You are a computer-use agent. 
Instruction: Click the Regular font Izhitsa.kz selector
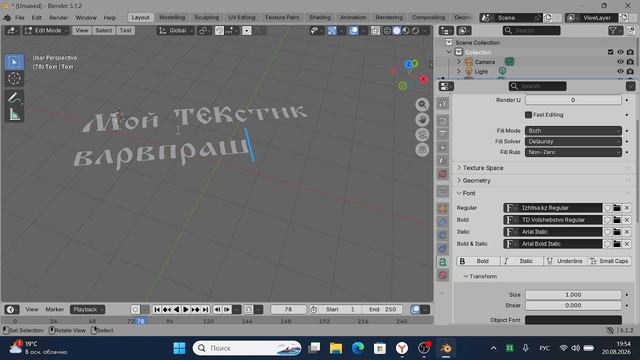tap(553, 208)
